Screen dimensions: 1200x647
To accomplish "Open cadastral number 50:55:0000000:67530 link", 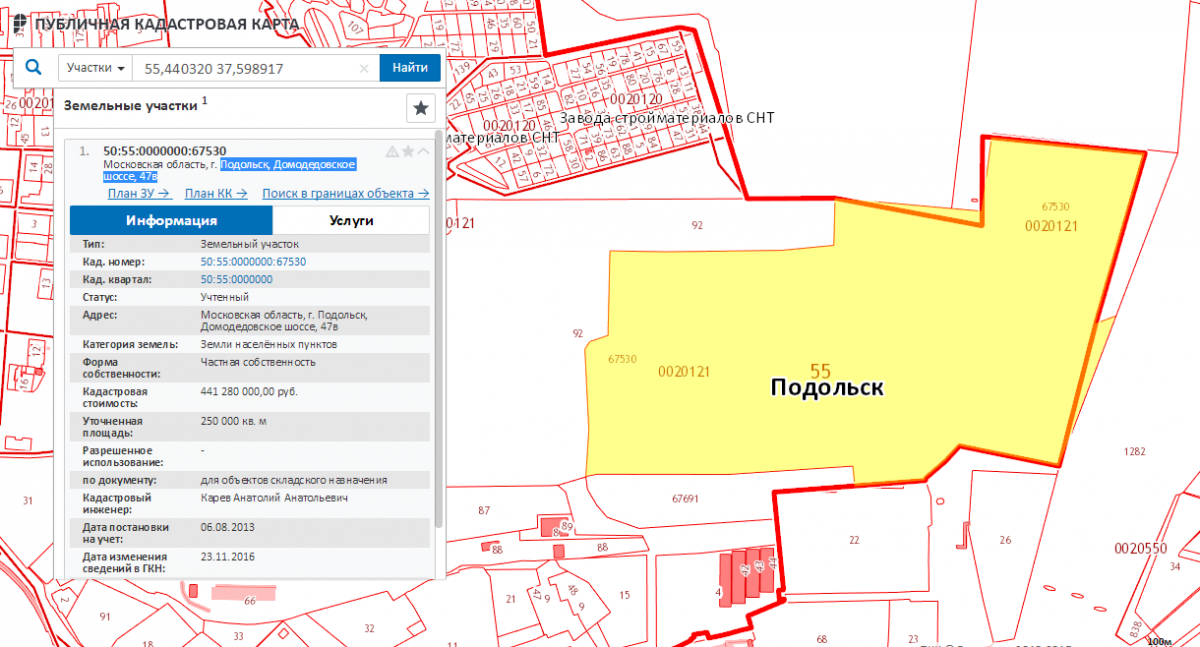I will 253,262.
